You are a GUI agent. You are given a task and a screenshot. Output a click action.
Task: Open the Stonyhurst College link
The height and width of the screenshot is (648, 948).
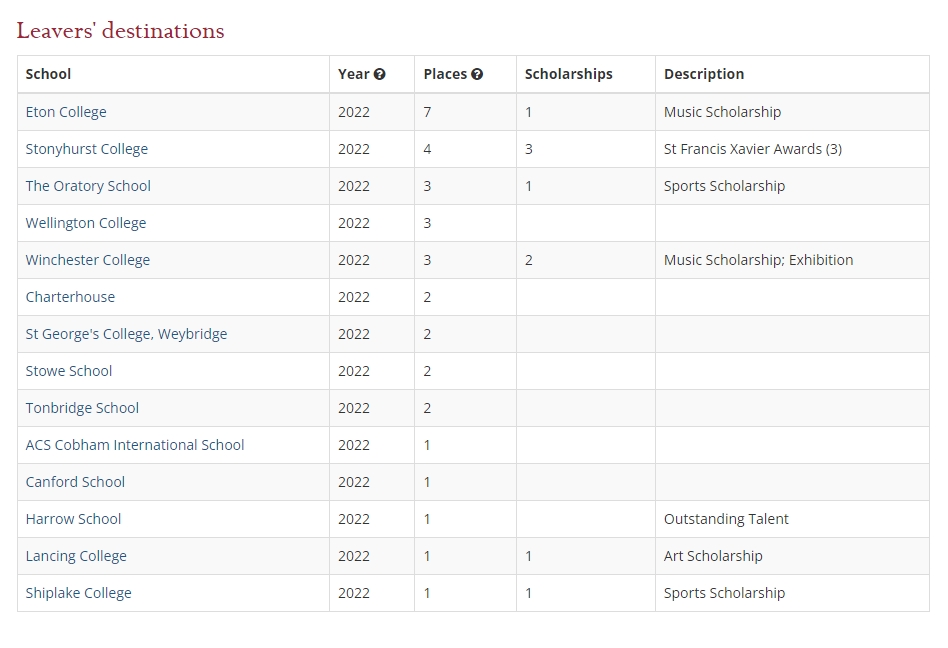[x=87, y=149]
